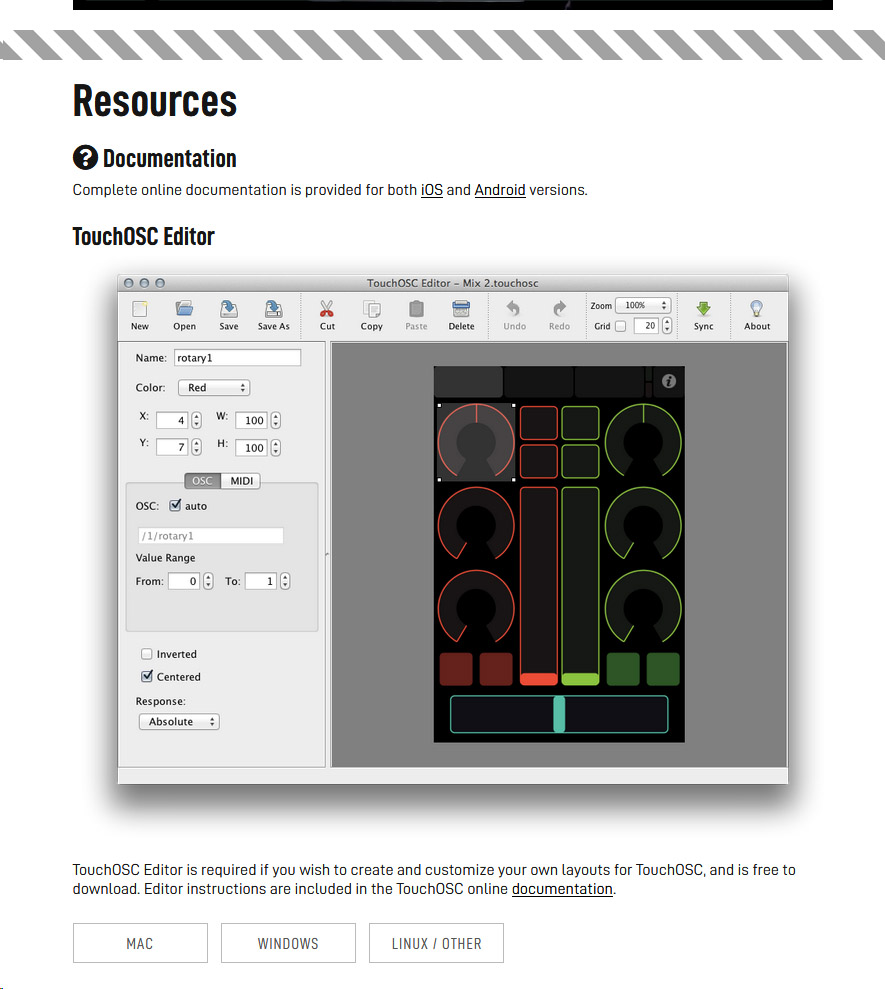Click the Grid size stepper arrows
885x989 pixels.
[x=667, y=325]
